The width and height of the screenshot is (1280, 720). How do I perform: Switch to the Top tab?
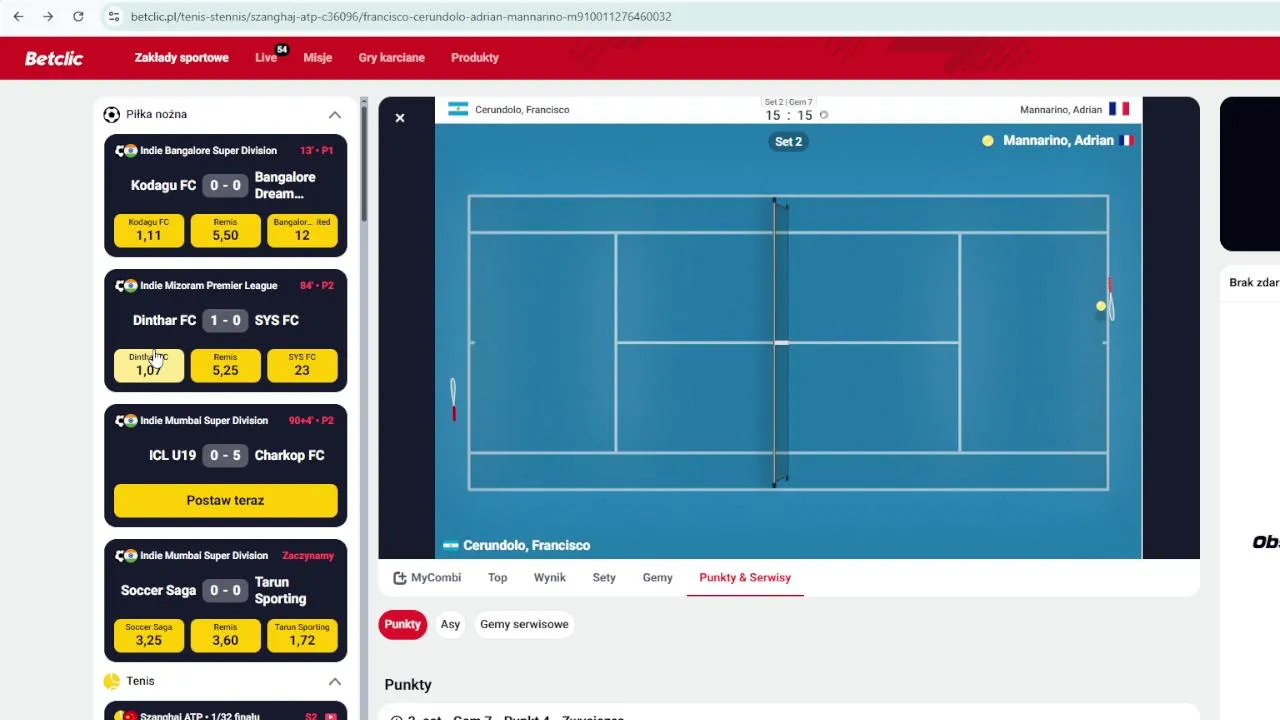497,578
